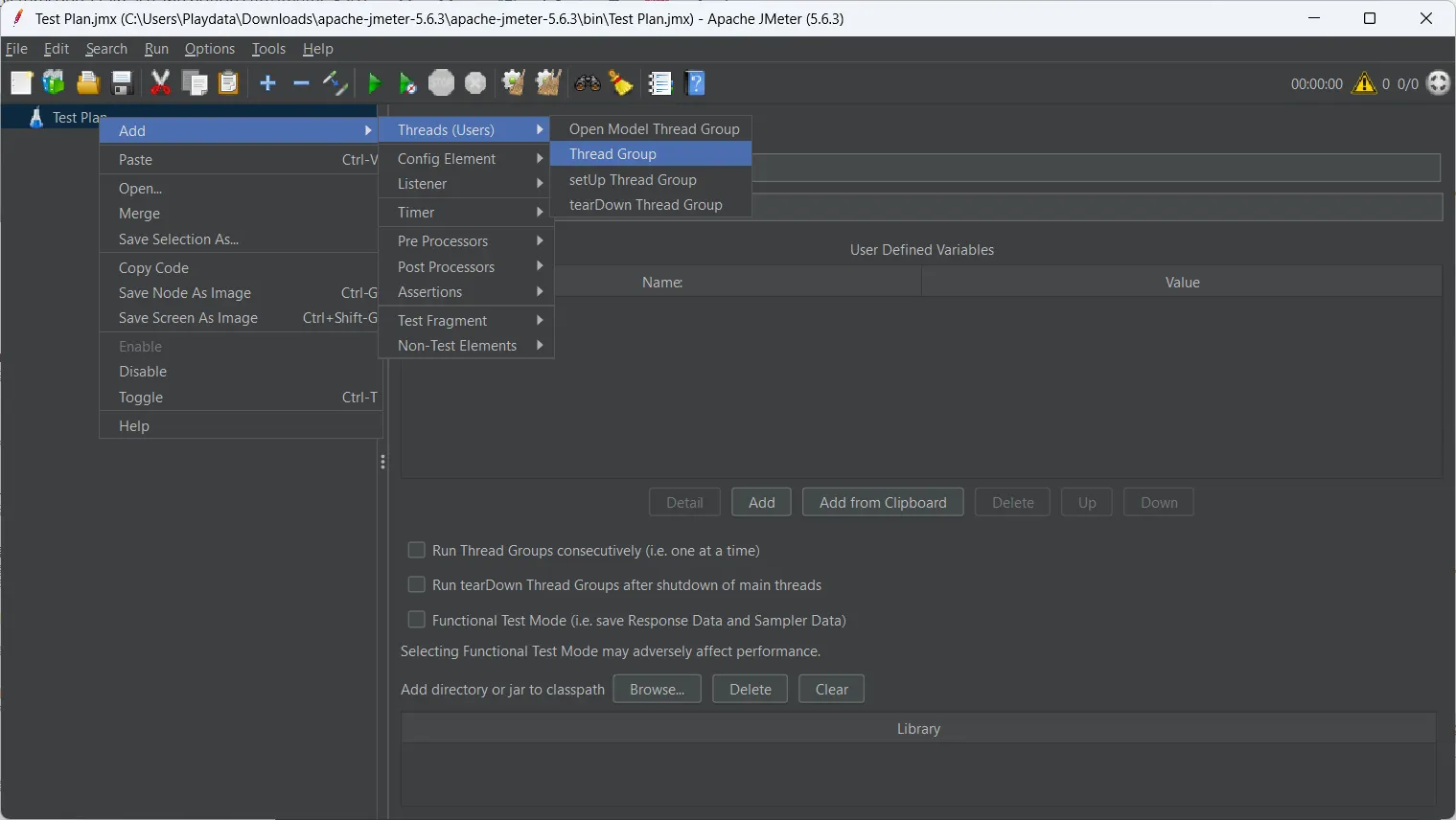The image size is (1456, 820).
Task: Enable Run tearDown Thread Groups after shutdown
Action: [x=416, y=584]
